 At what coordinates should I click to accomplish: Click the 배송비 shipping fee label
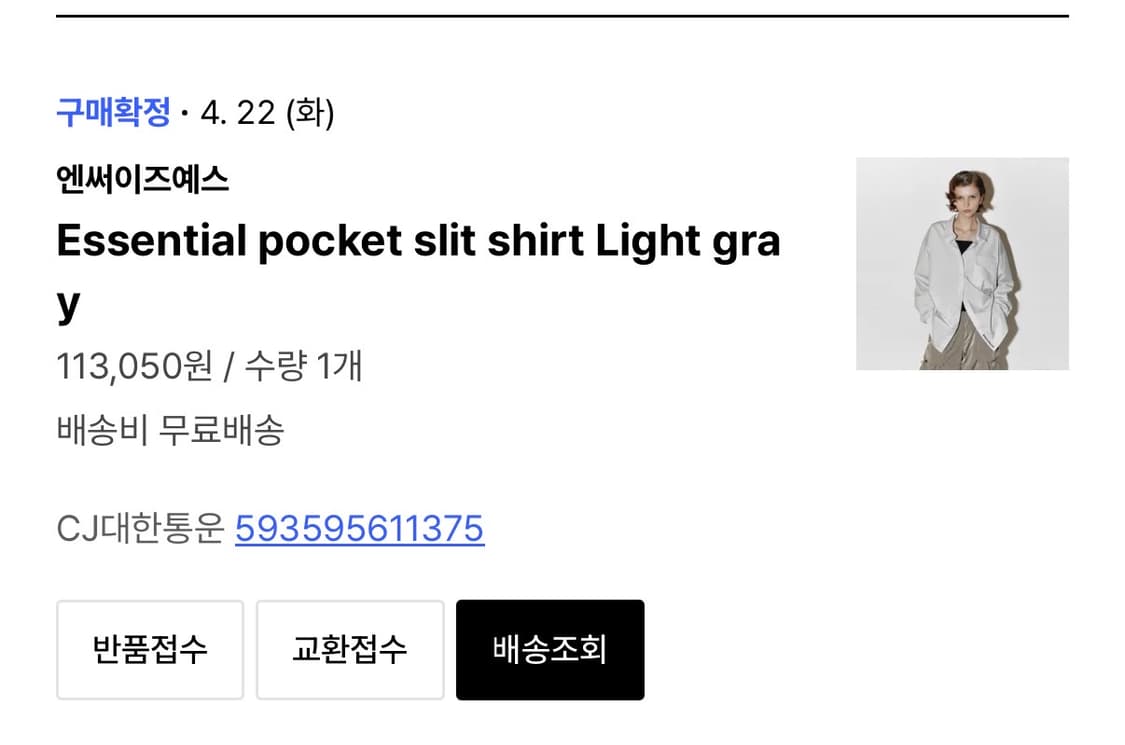[x=100, y=431]
